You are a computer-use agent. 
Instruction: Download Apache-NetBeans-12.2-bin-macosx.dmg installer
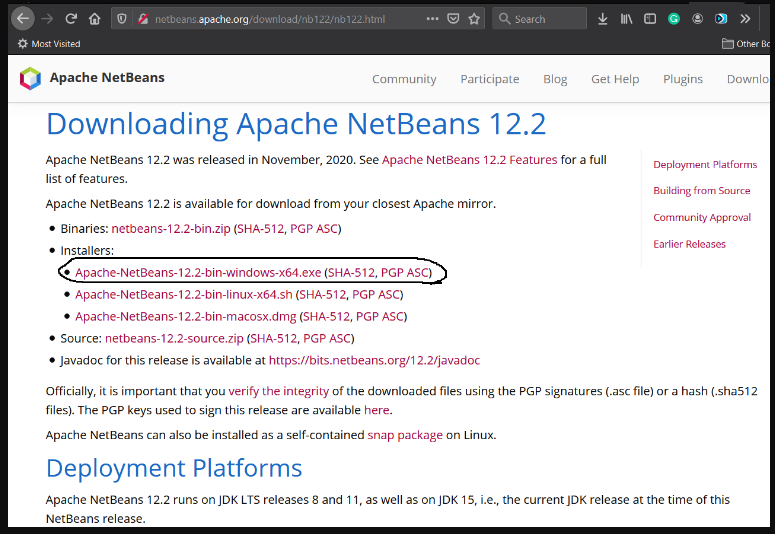(186, 316)
